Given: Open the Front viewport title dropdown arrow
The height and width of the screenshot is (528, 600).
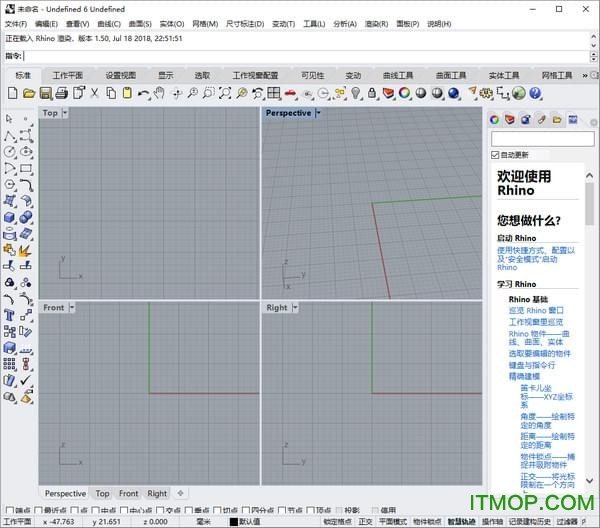Looking at the screenshot, I should 72,307.
